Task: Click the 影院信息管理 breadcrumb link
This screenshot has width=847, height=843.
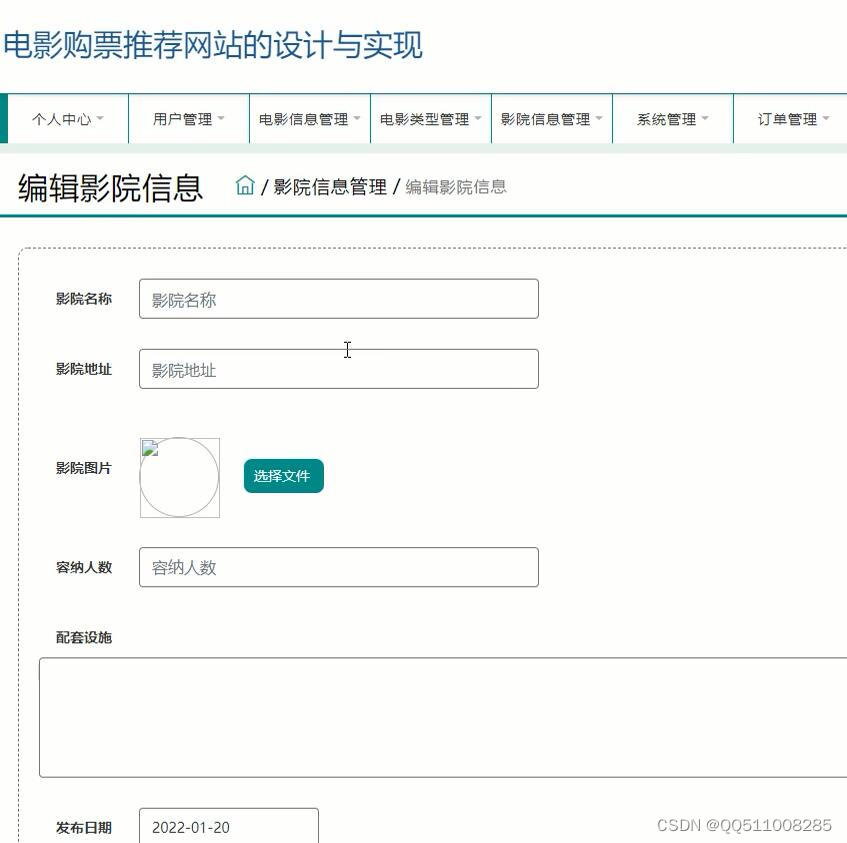Action: 330,187
